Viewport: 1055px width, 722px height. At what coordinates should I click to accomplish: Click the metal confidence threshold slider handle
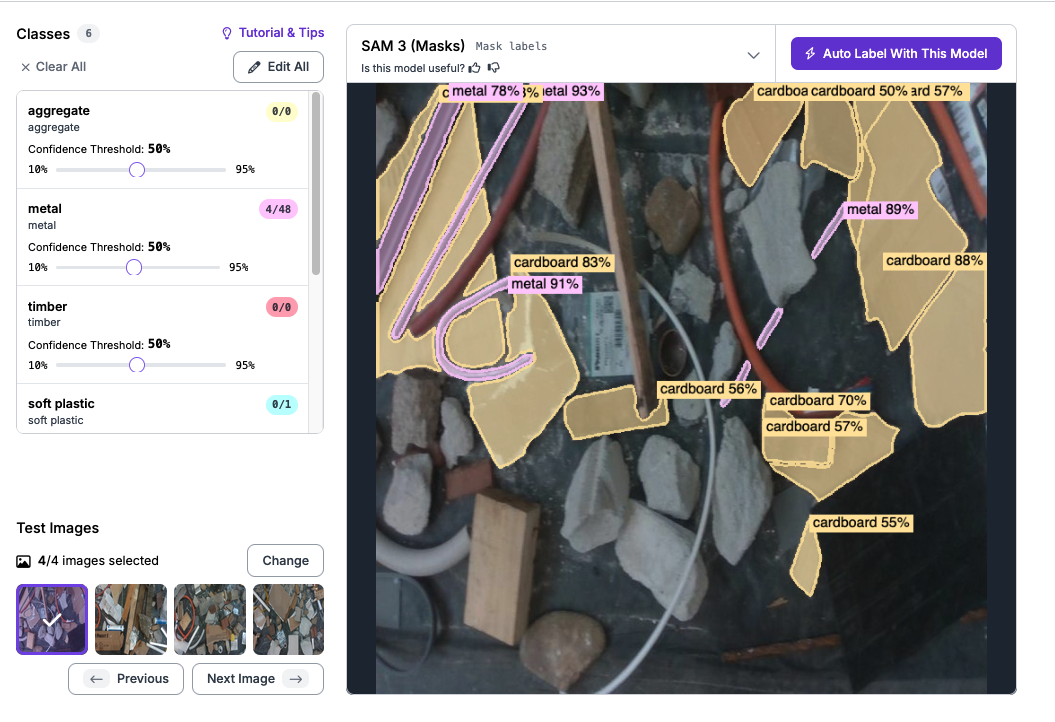134,267
